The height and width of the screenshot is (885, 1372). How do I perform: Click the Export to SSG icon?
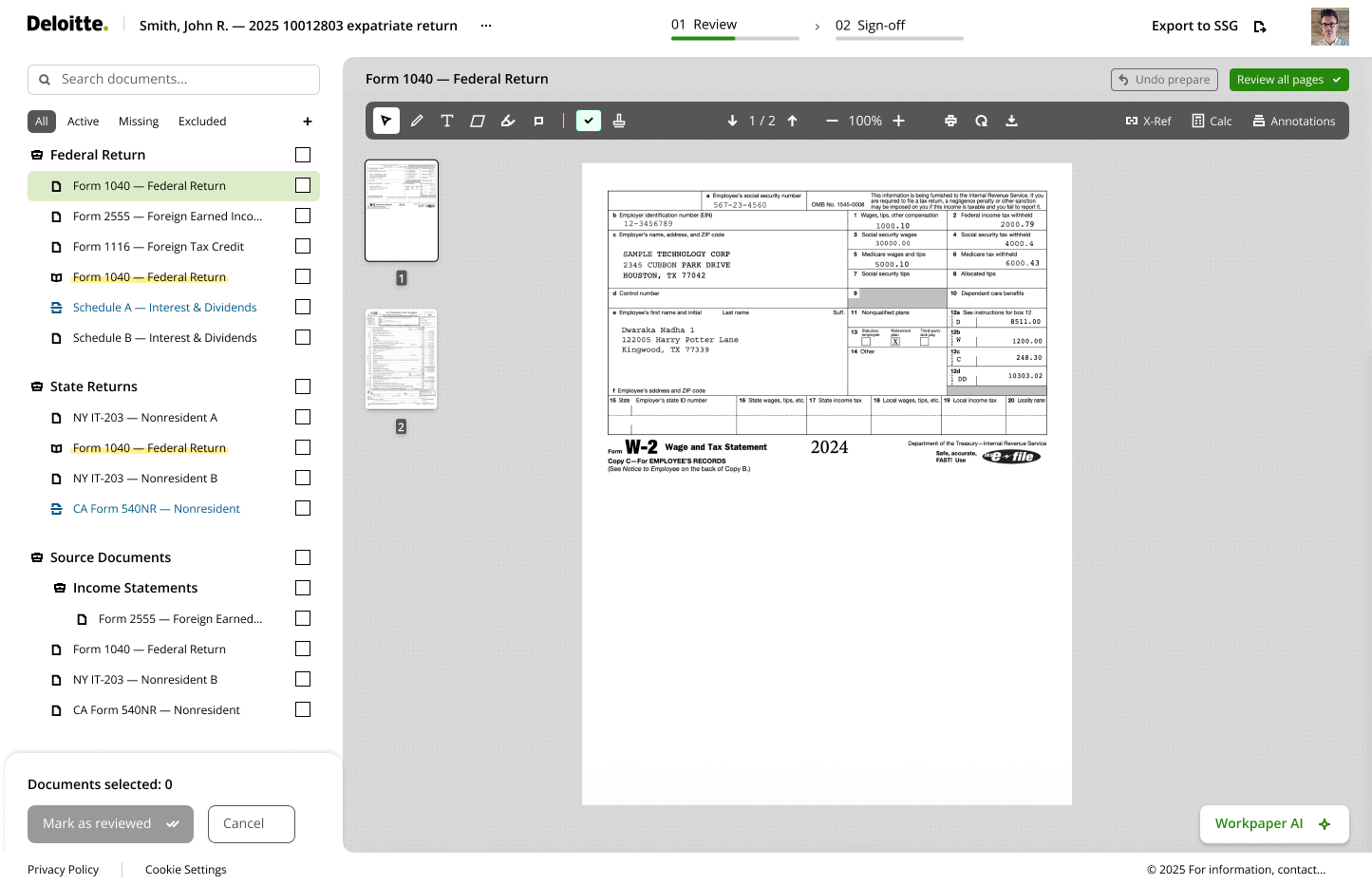tap(1260, 27)
